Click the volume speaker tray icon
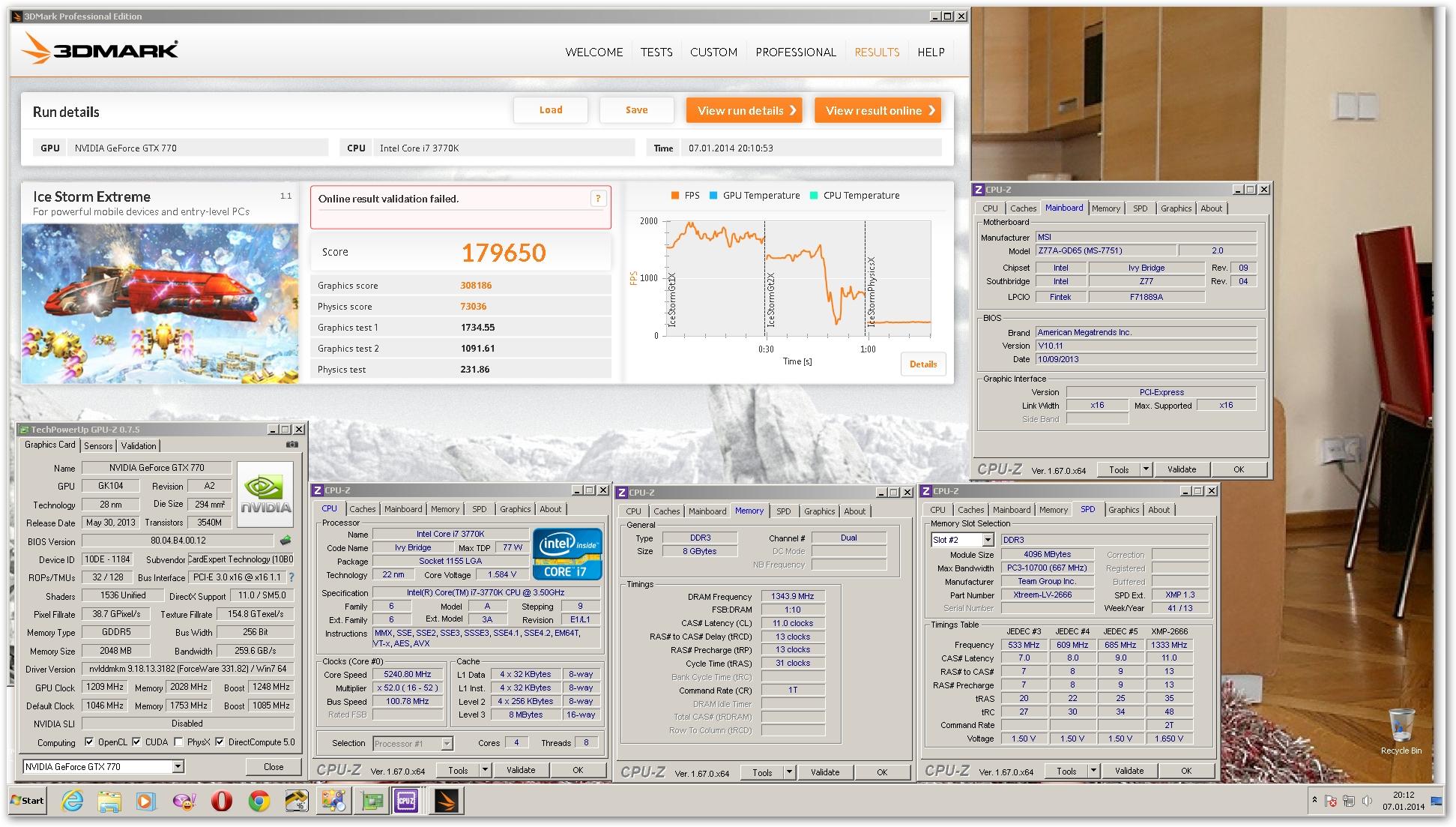This screenshot has height=827, width=1456. point(1367,802)
